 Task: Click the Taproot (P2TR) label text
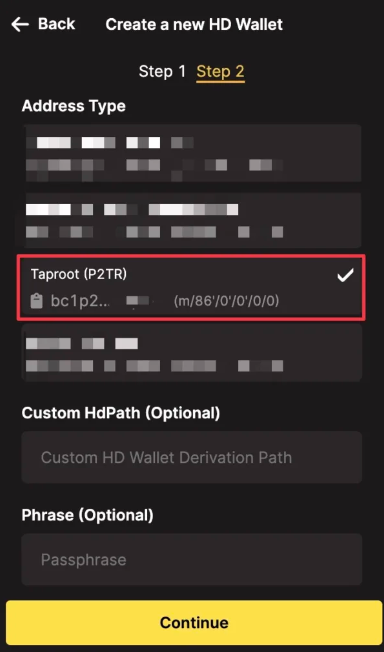point(79,274)
